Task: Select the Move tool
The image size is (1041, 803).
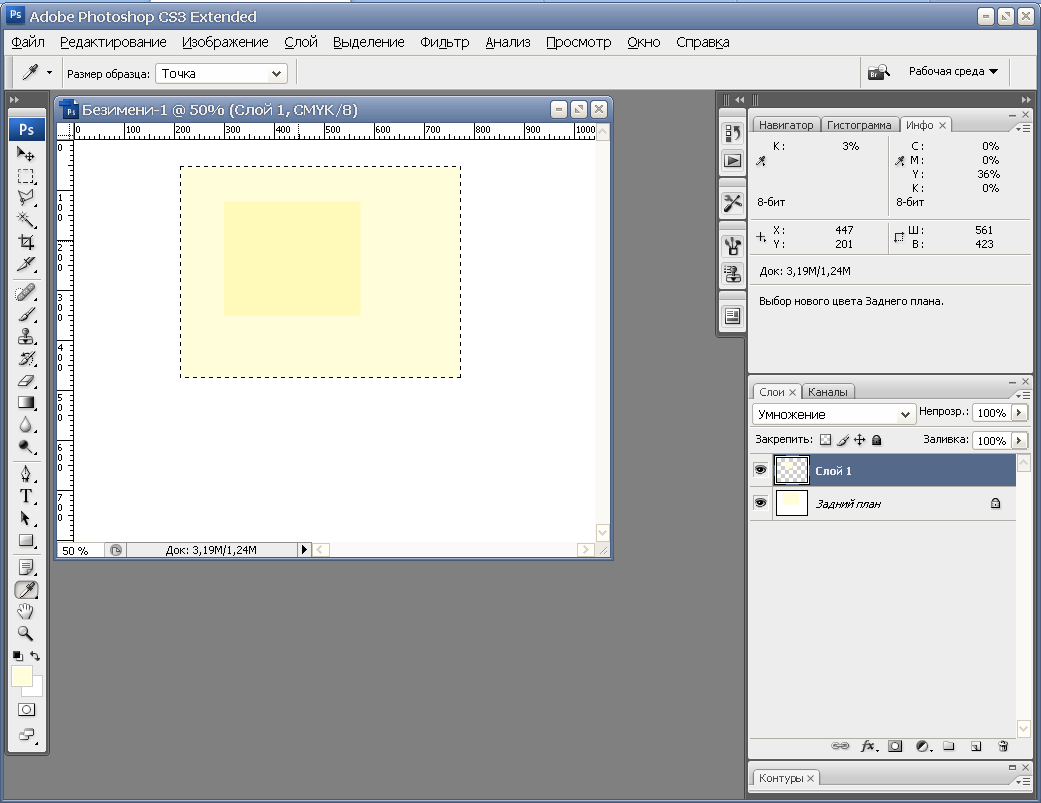Action: (x=26, y=154)
